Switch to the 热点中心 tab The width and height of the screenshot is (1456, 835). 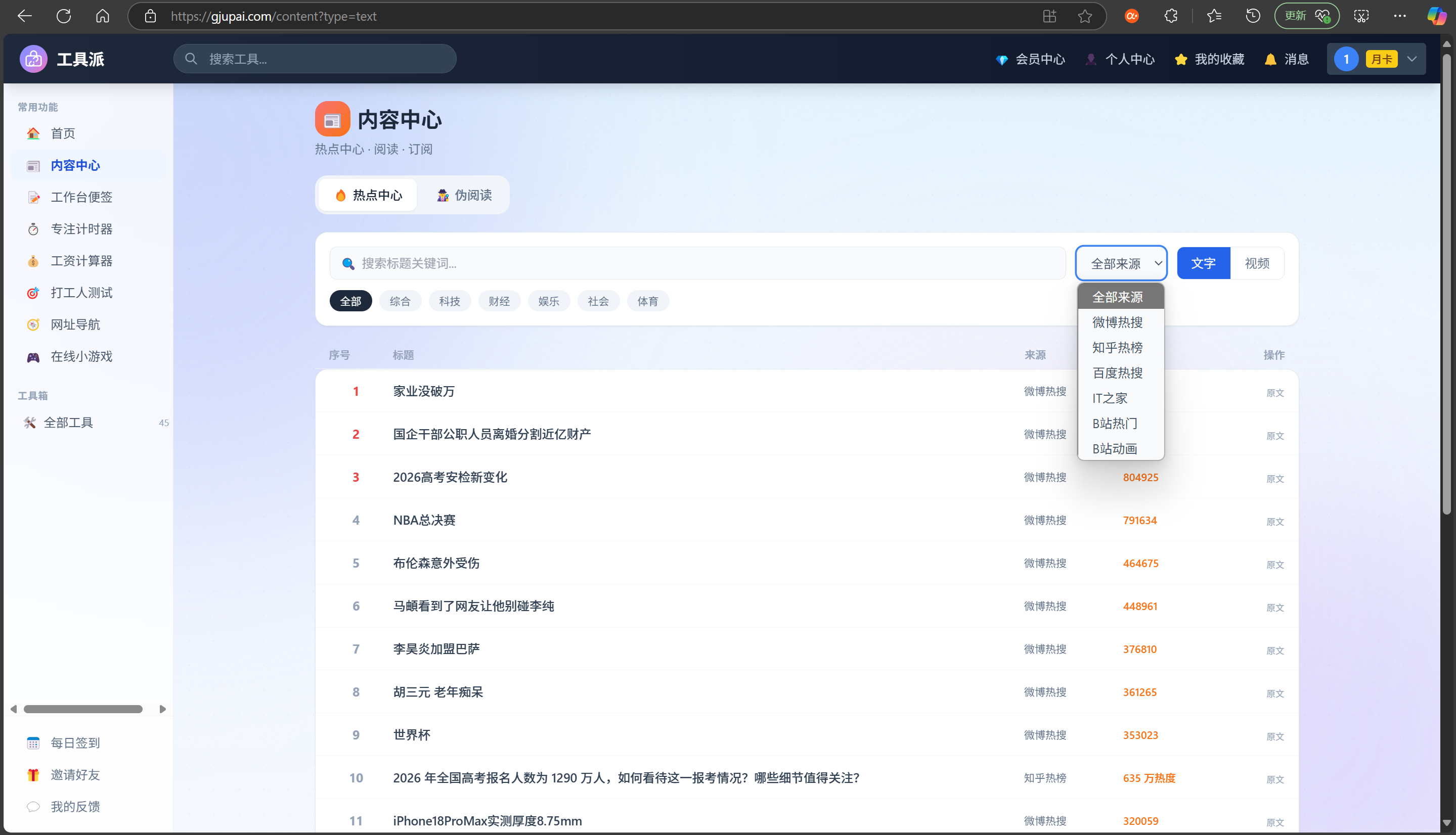point(368,196)
